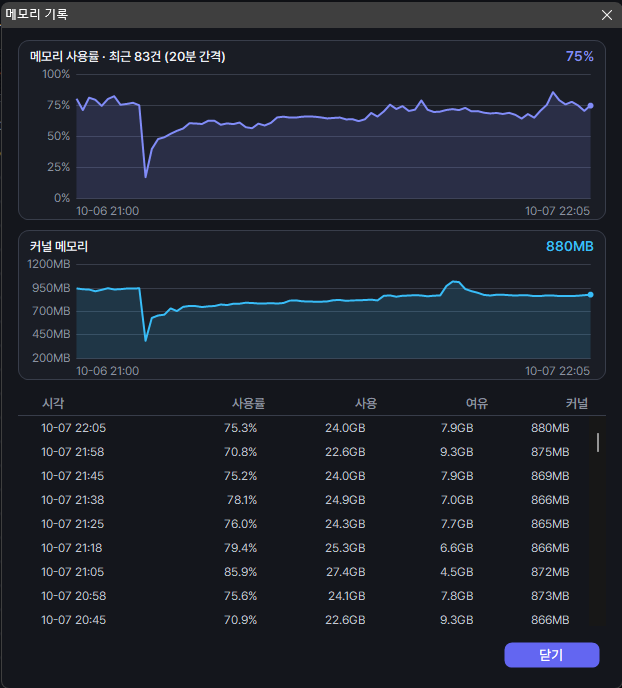
Task: Click the 커널 column header
Action: pos(576,403)
